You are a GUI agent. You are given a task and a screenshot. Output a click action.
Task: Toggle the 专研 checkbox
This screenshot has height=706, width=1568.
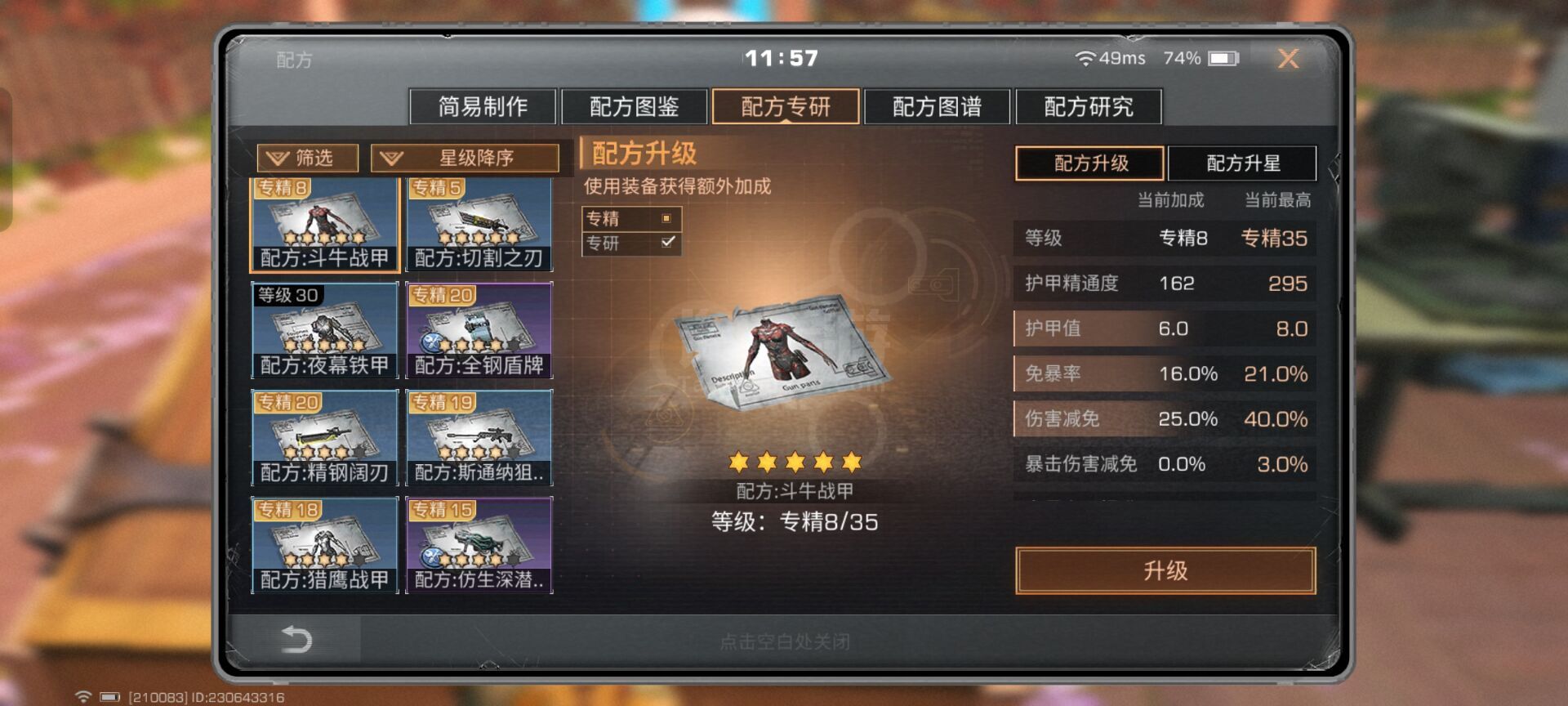667,243
